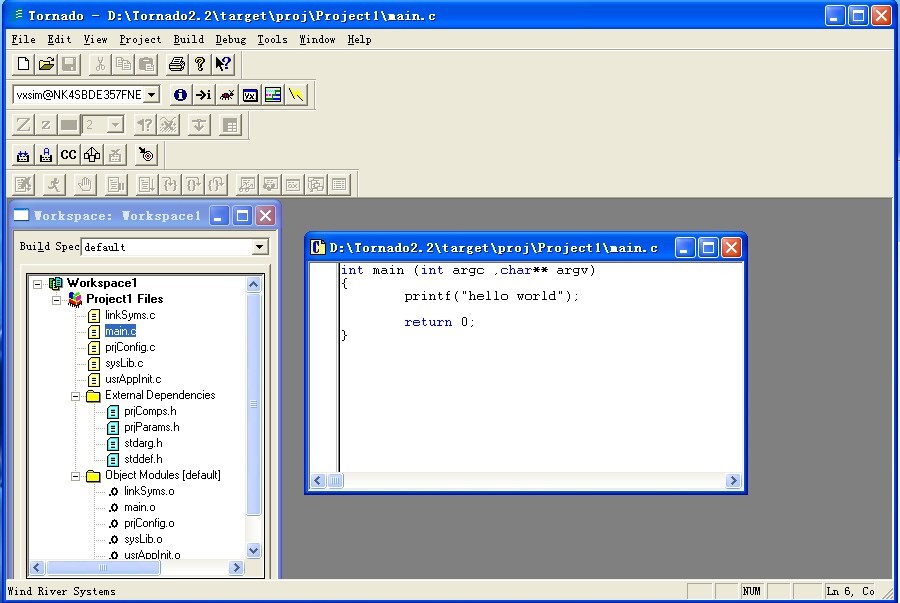The width and height of the screenshot is (900, 603).
Task: Click the editor horizontal scroll right arrow
Action: [x=733, y=481]
